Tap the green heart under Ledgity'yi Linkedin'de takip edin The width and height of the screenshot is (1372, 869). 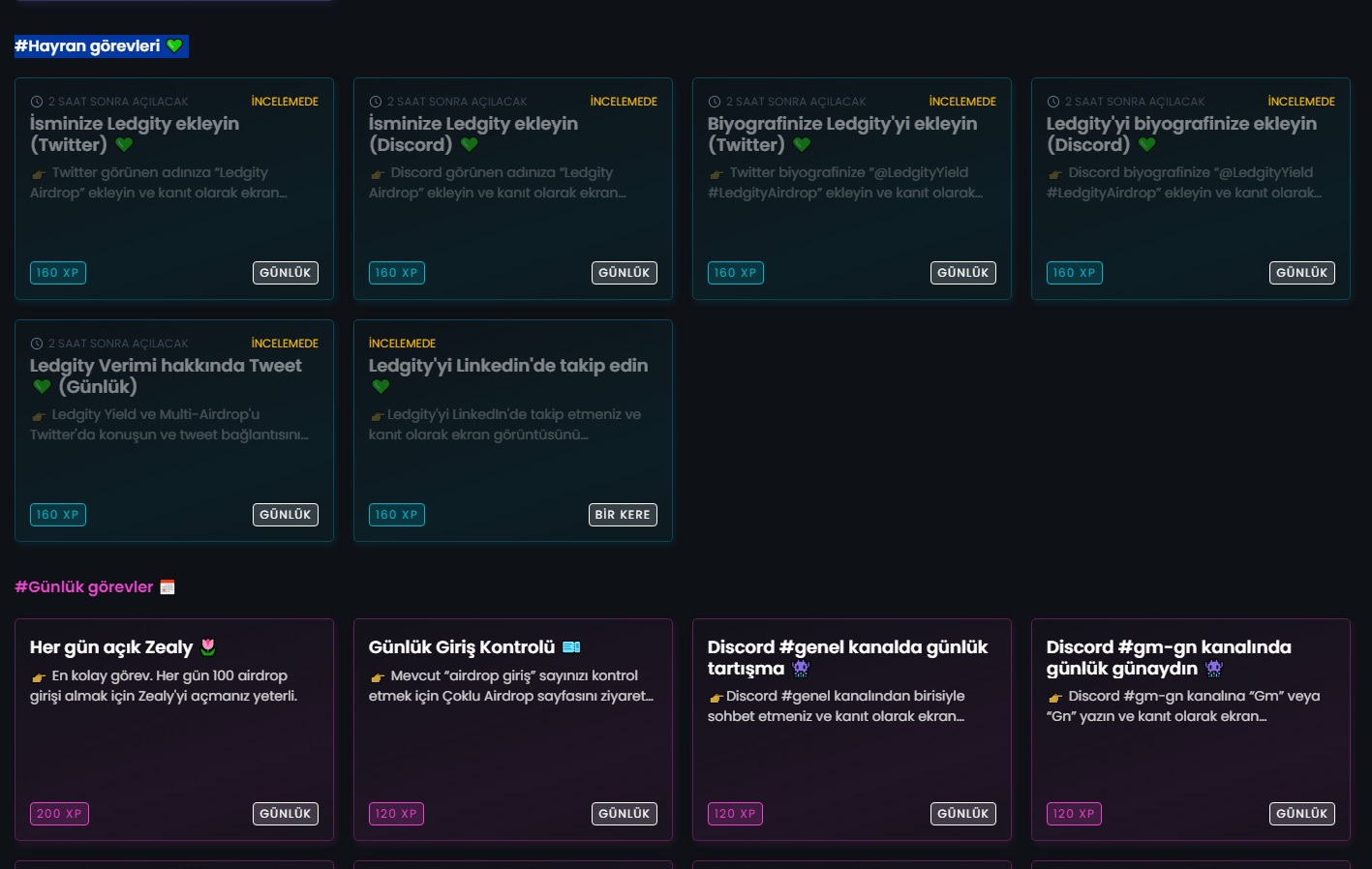381,387
